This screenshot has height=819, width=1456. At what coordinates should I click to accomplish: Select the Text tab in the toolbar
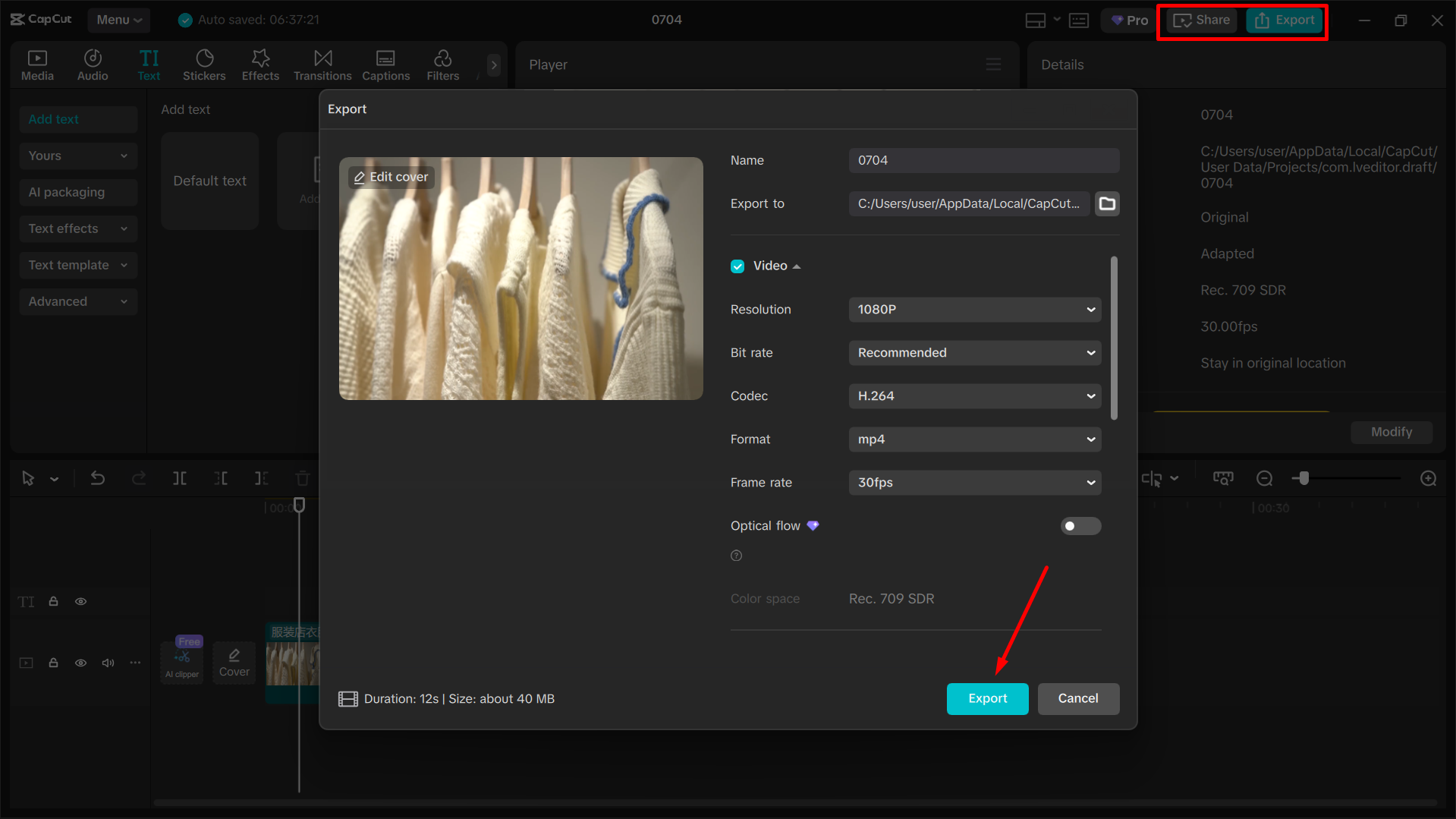pos(149,65)
